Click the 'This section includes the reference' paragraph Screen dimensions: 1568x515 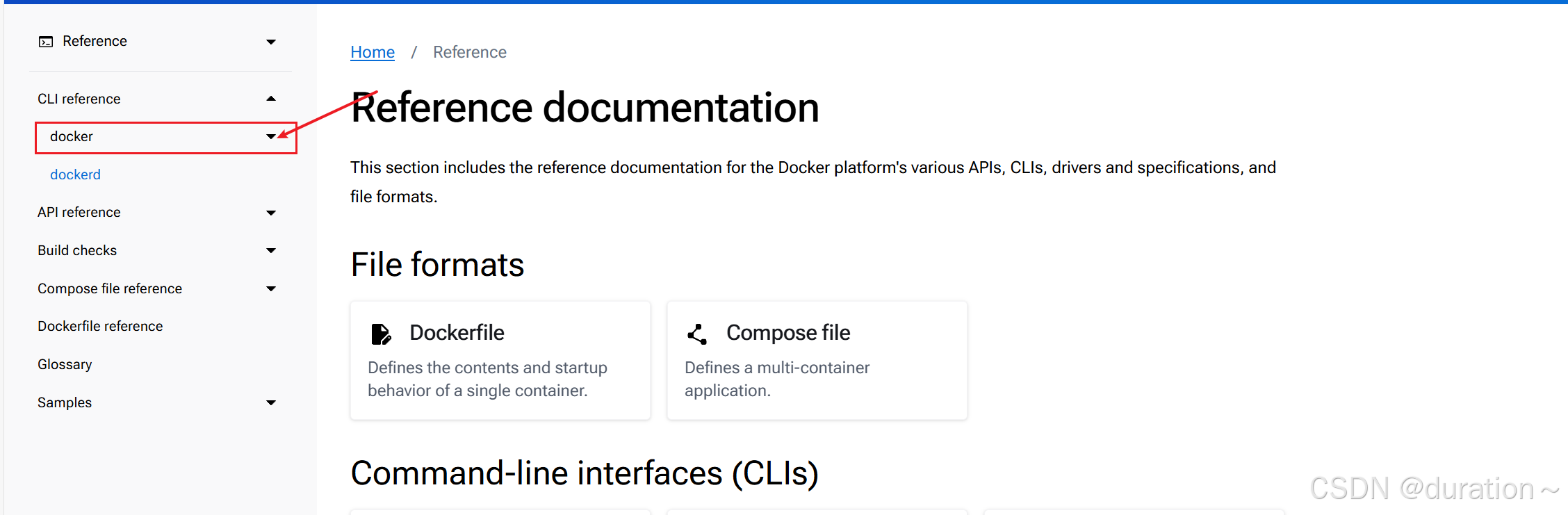click(813, 182)
